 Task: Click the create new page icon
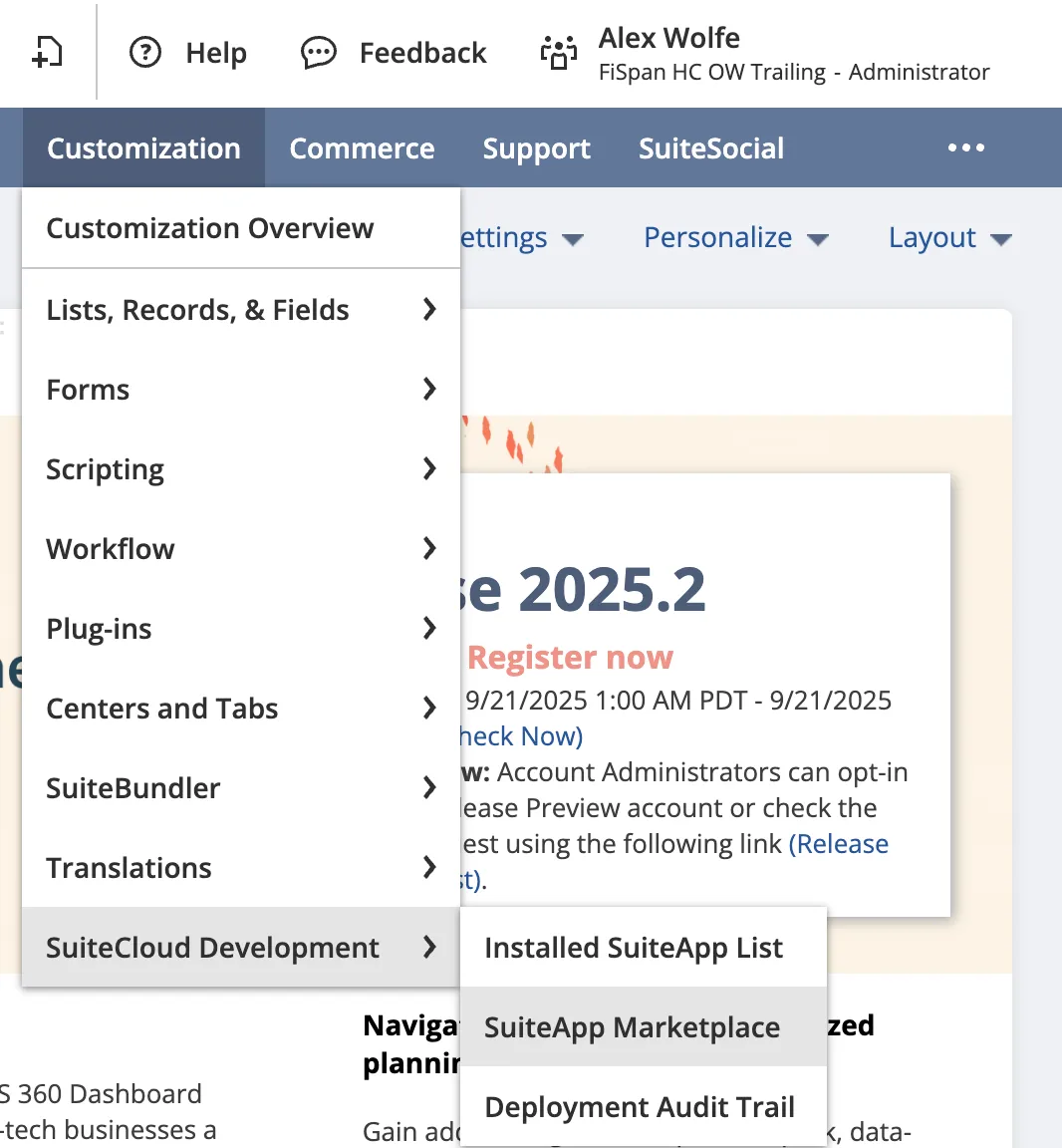click(x=48, y=53)
